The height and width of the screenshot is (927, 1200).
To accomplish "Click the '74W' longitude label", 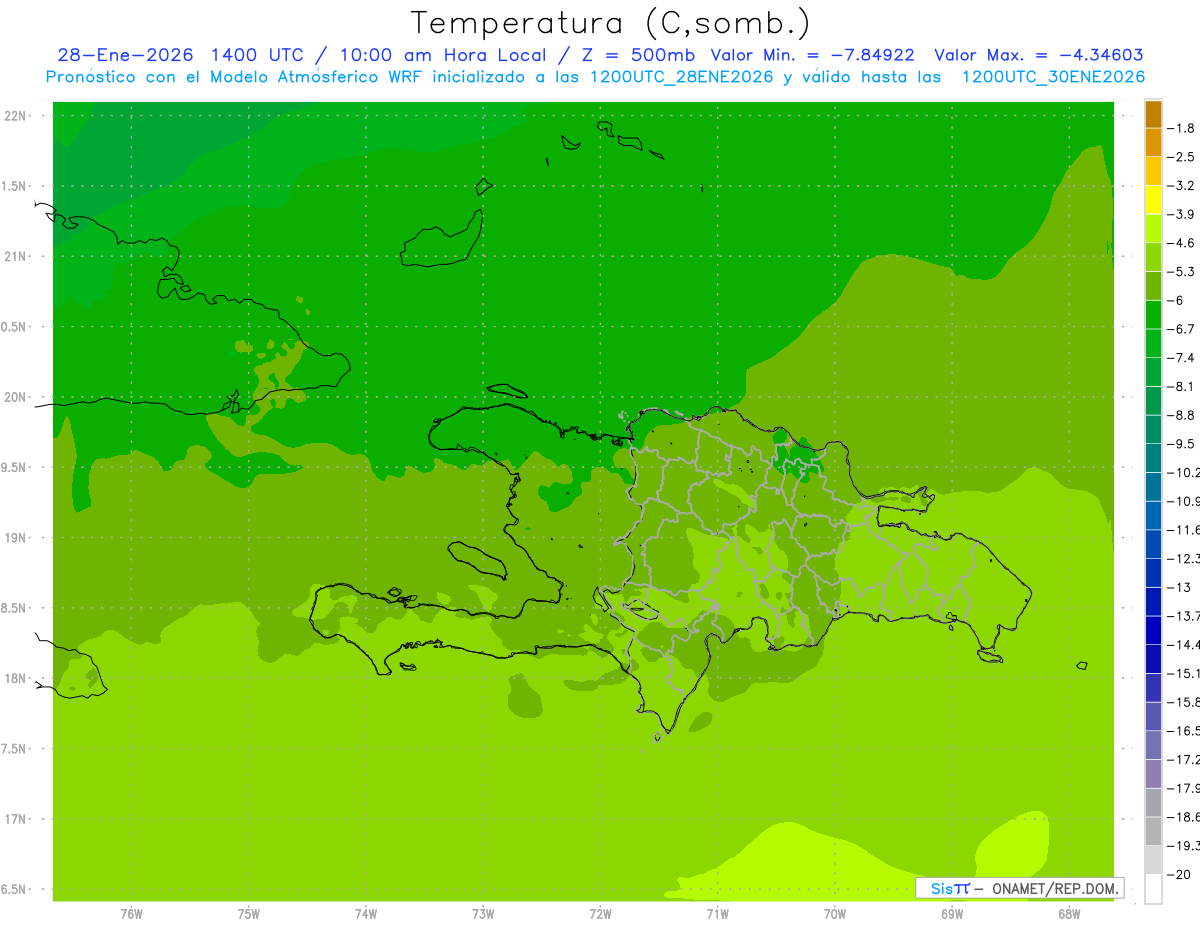I will [x=366, y=914].
